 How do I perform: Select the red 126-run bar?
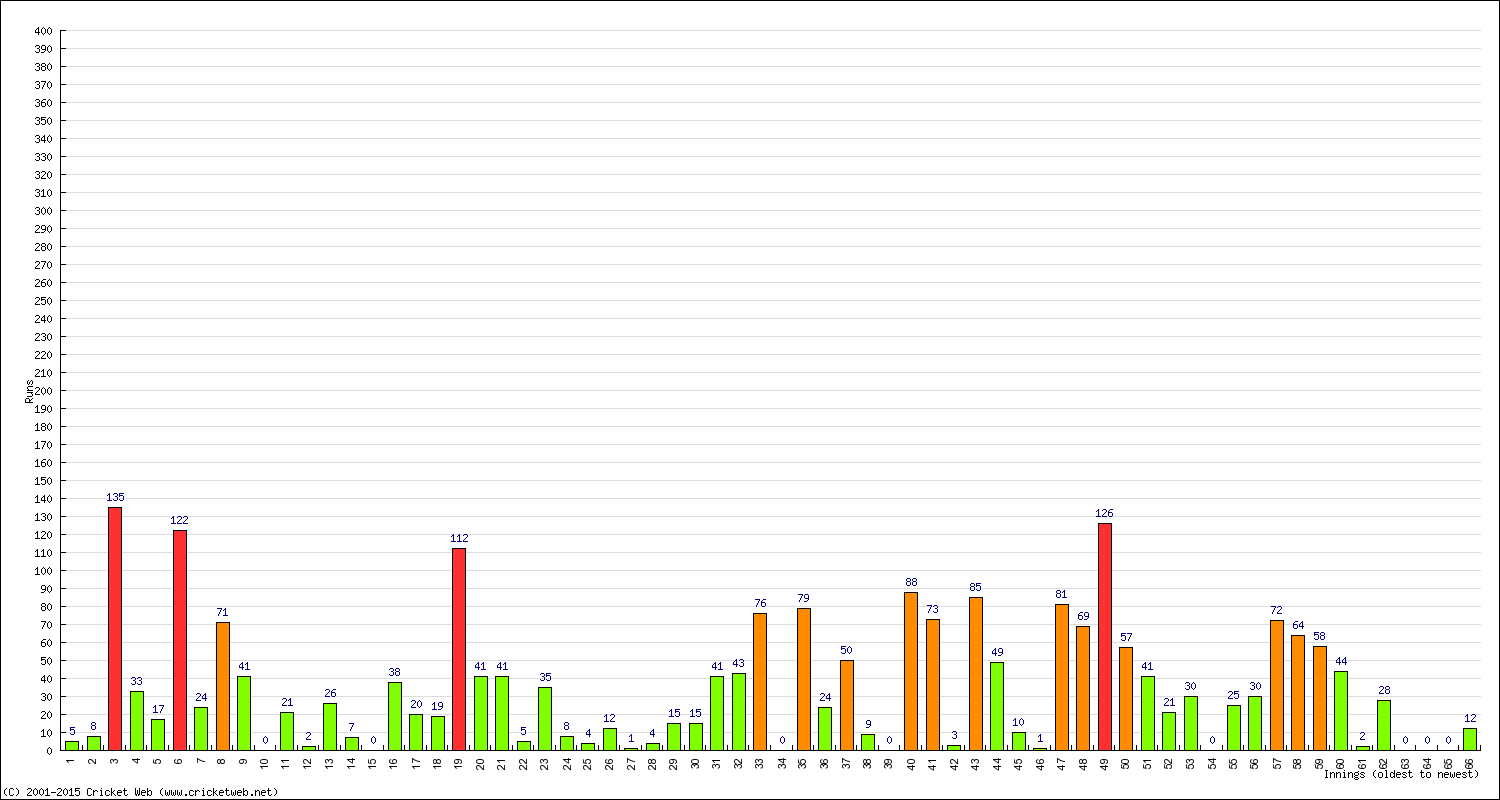click(1104, 637)
